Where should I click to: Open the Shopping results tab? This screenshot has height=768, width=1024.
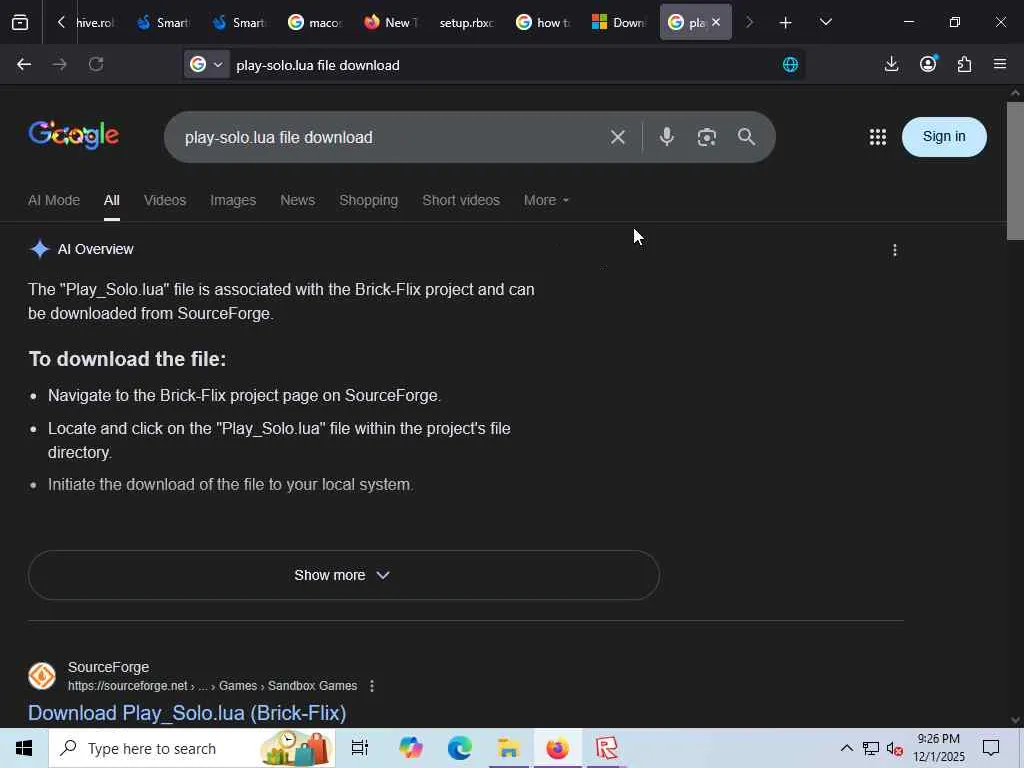click(368, 200)
